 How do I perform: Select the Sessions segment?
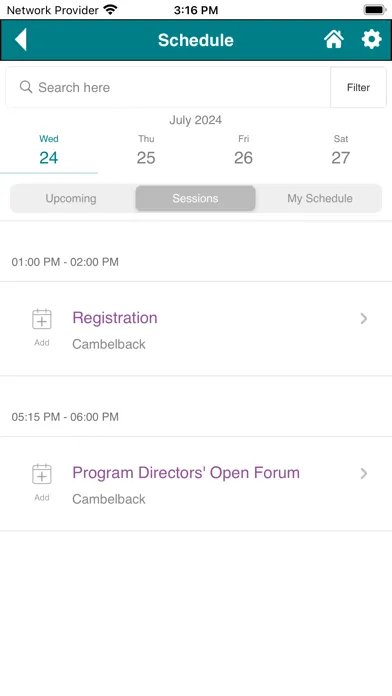click(195, 198)
